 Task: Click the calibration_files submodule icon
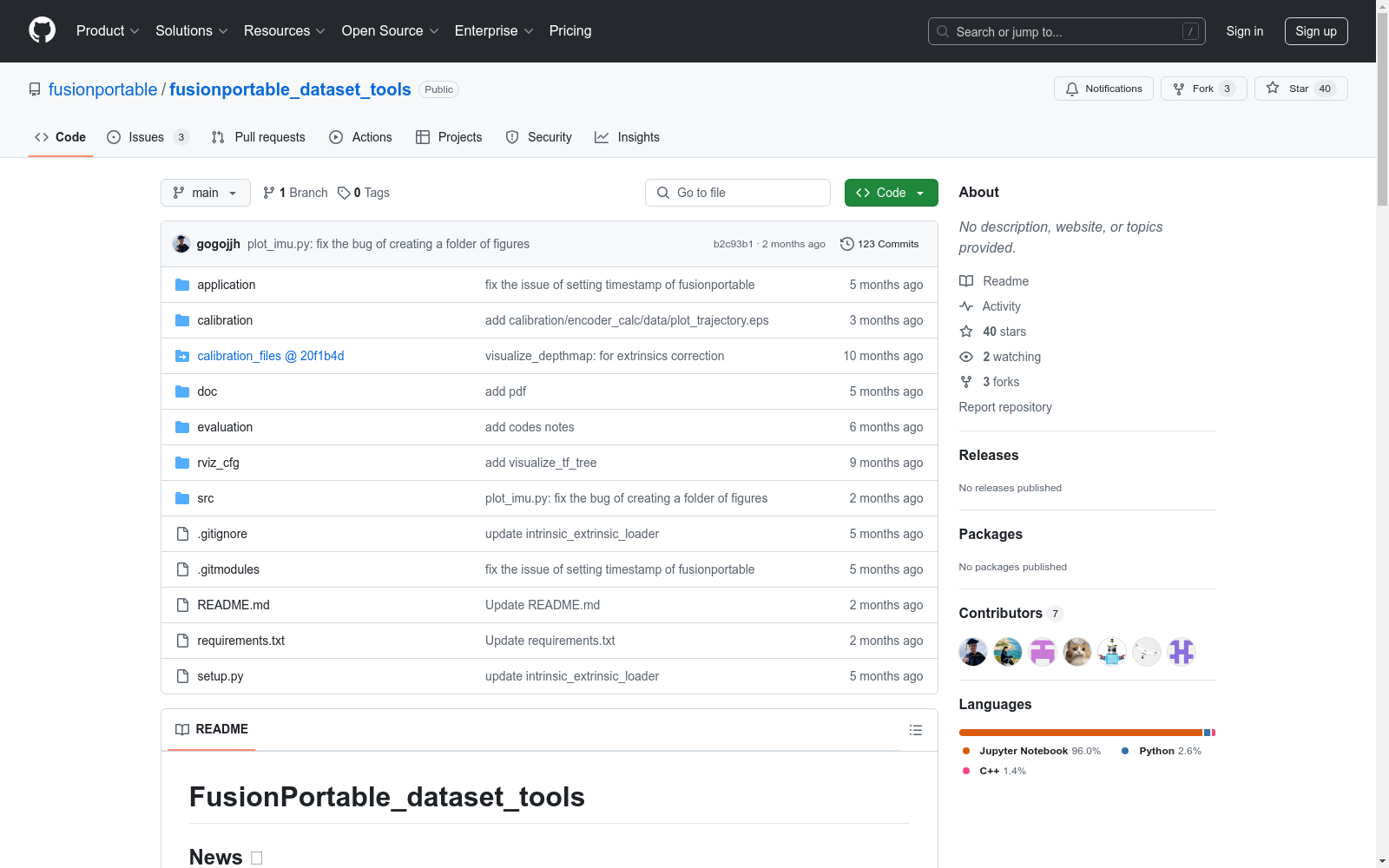(182, 356)
